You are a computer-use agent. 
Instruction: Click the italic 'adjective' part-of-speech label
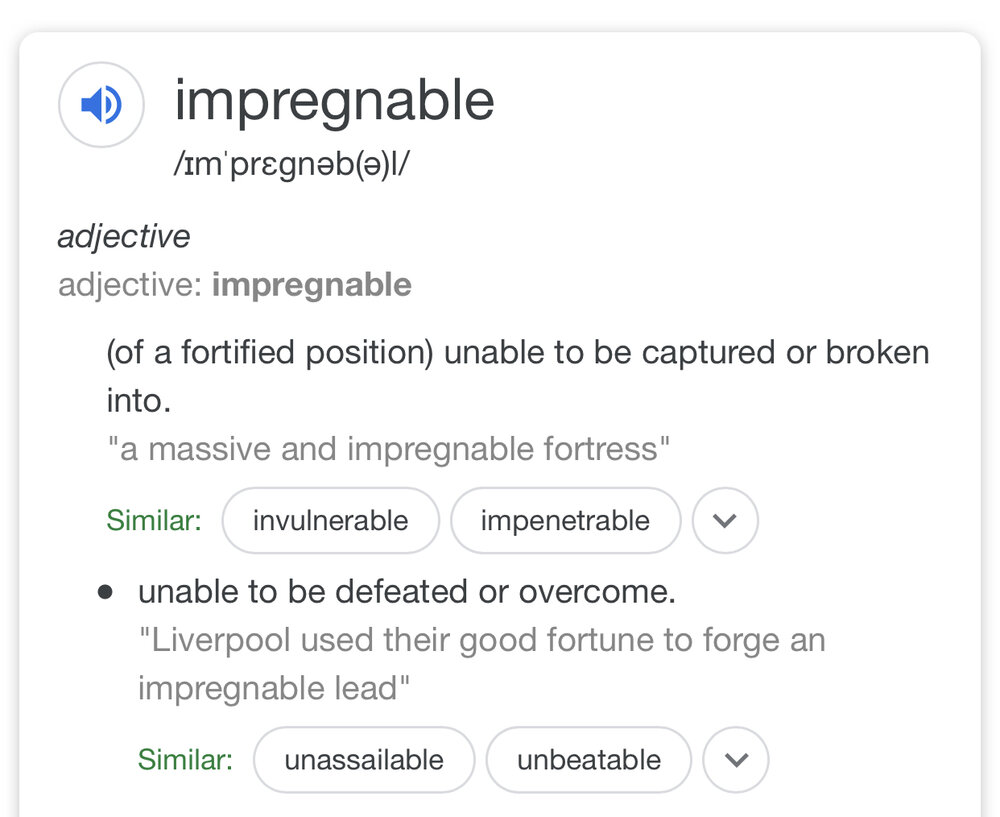[124, 237]
